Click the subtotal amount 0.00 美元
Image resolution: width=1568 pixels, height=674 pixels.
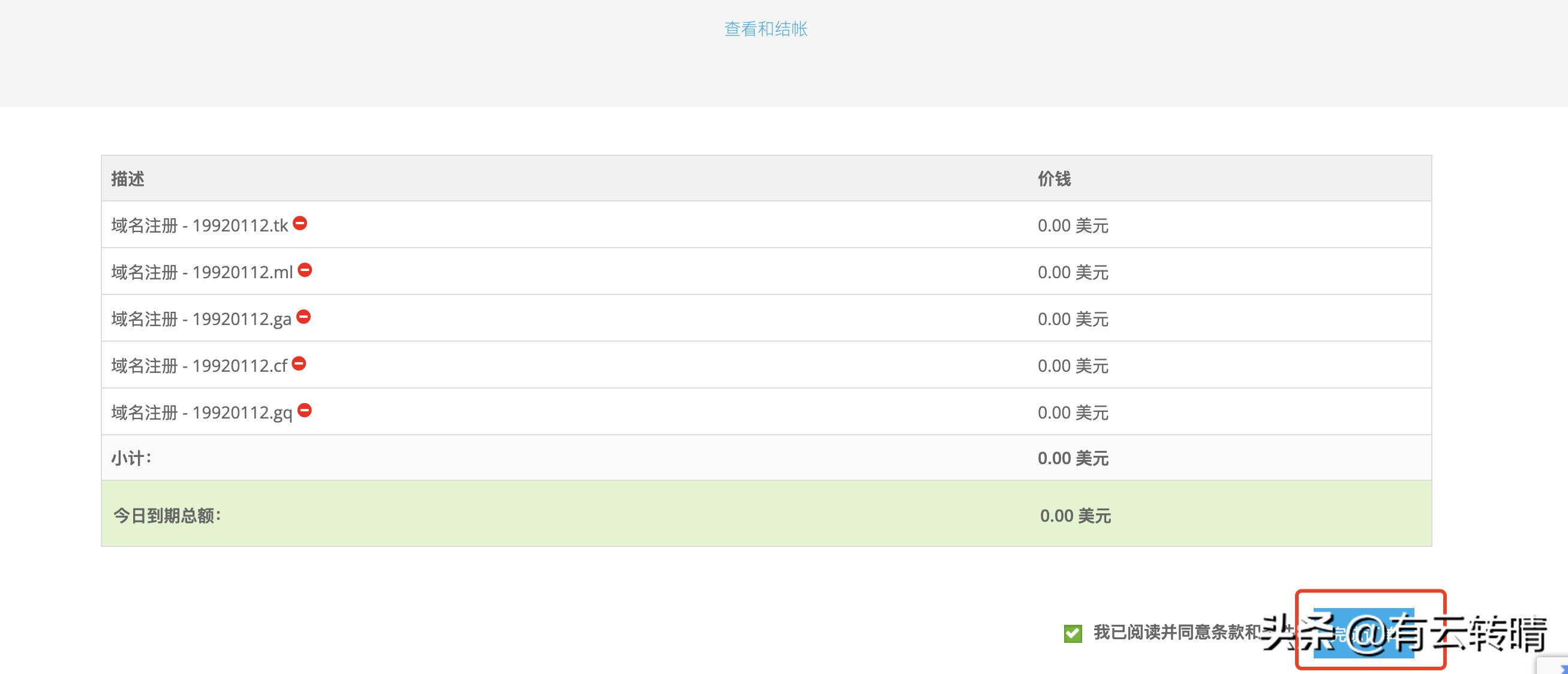click(x=1073, y=459)
